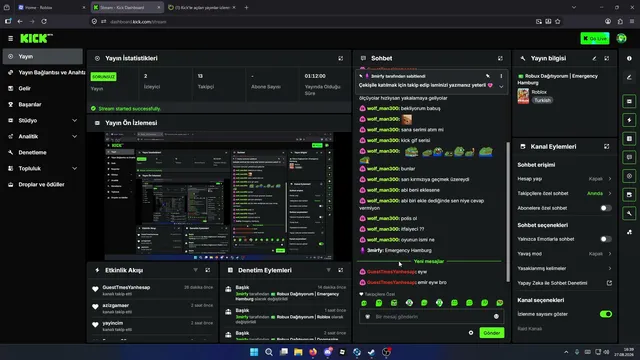The height and width of the screenshot is (360, 640).
Task: Expand the Yayın bilgisi panel to fullscreen
Action: point(607,58)
